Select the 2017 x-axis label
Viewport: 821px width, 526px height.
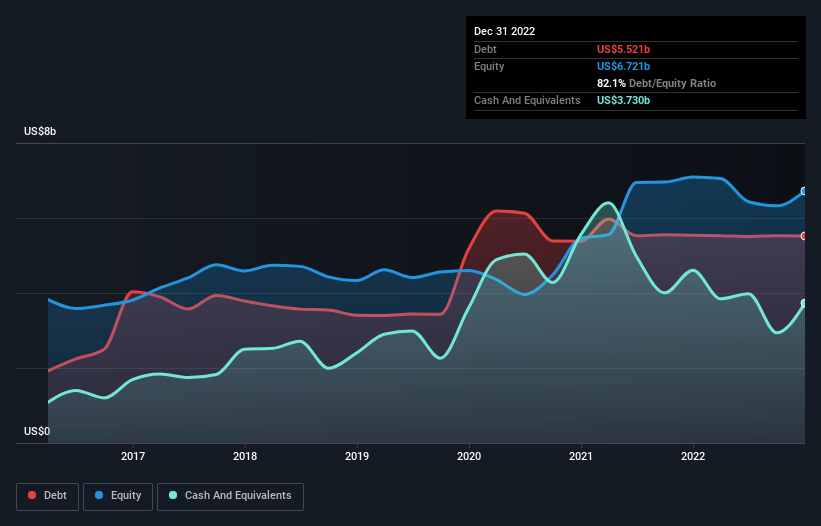[x=133, y=456]
